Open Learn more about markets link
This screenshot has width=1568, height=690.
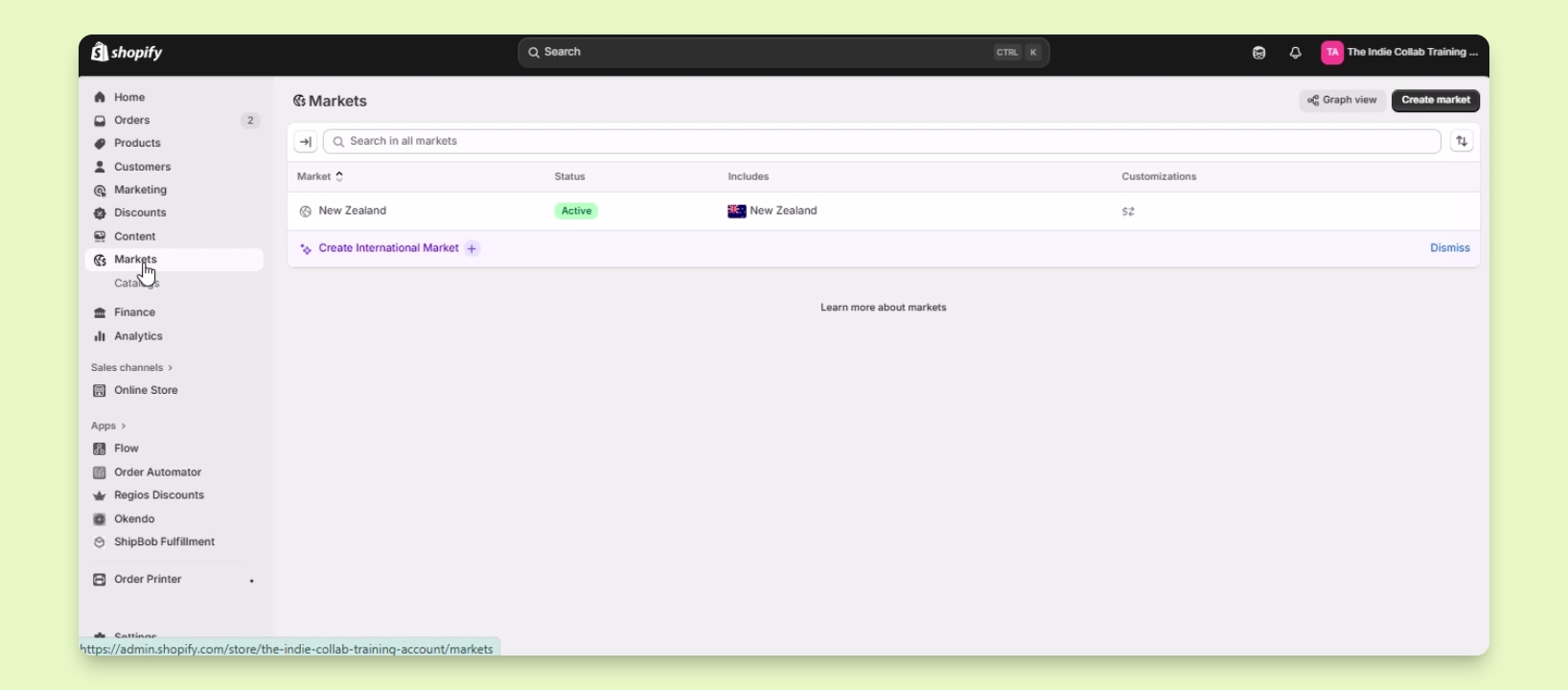click(x=884, y=309)
